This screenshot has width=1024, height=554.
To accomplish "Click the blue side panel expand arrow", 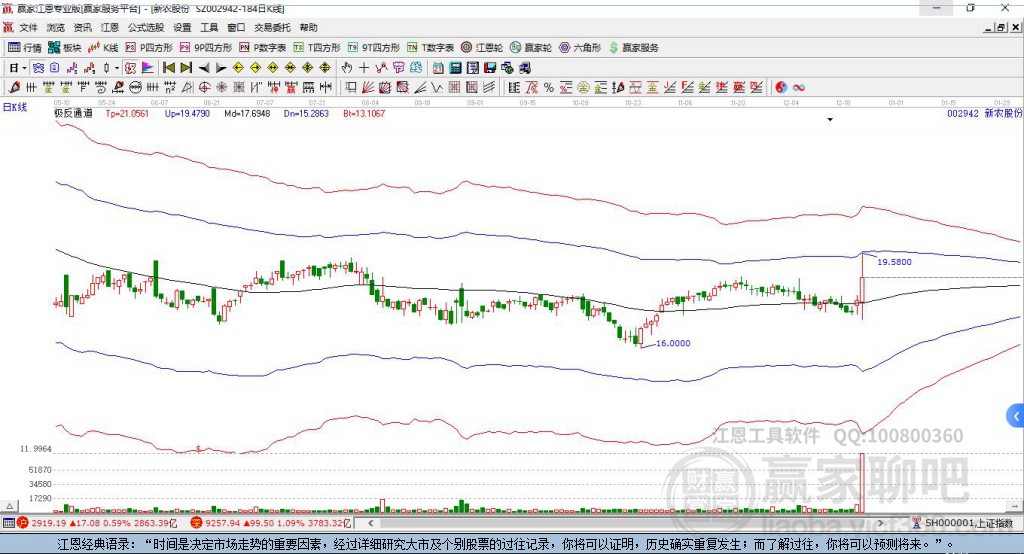I will tap(1016, 416).
